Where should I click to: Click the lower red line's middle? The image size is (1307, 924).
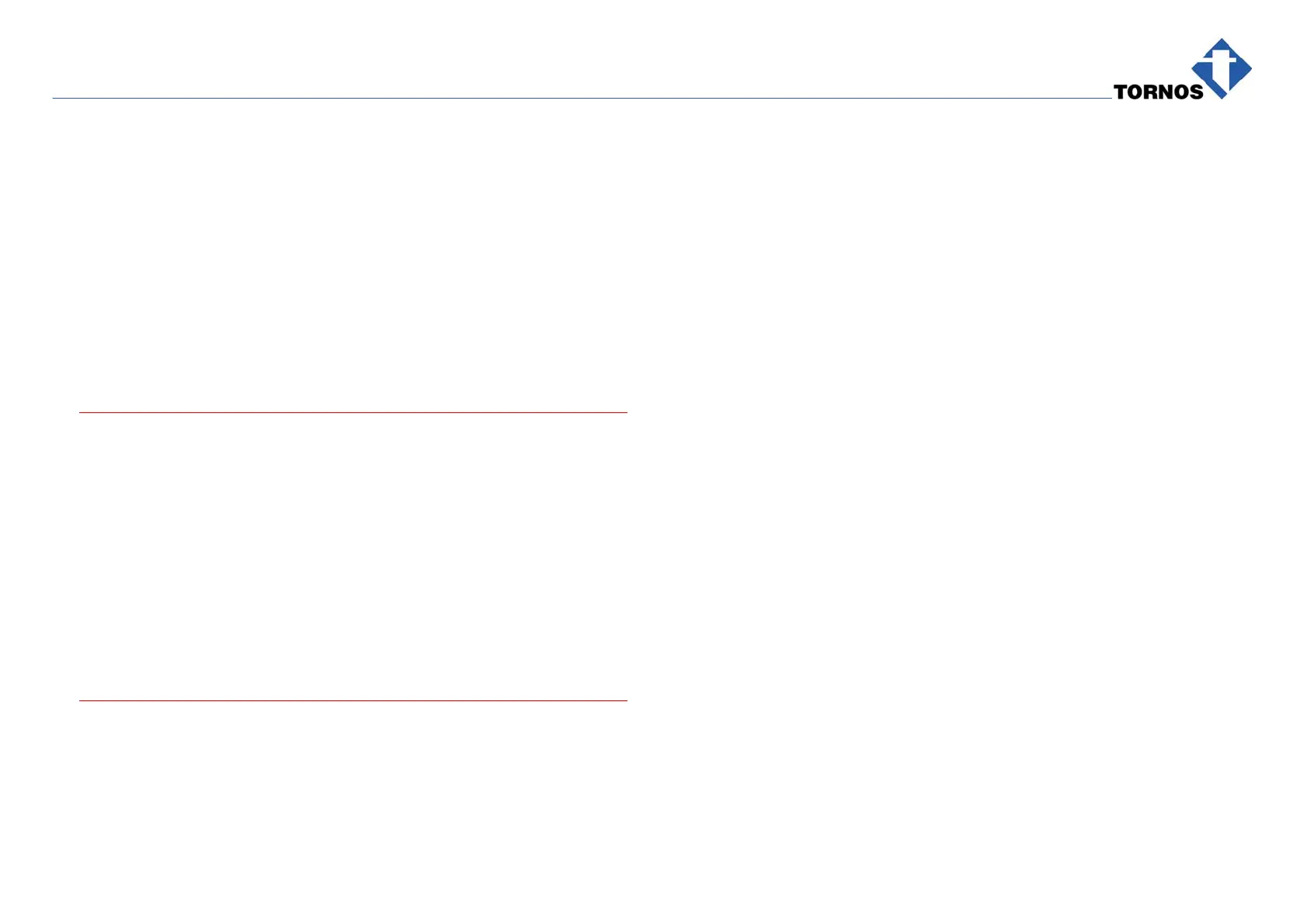353,700
